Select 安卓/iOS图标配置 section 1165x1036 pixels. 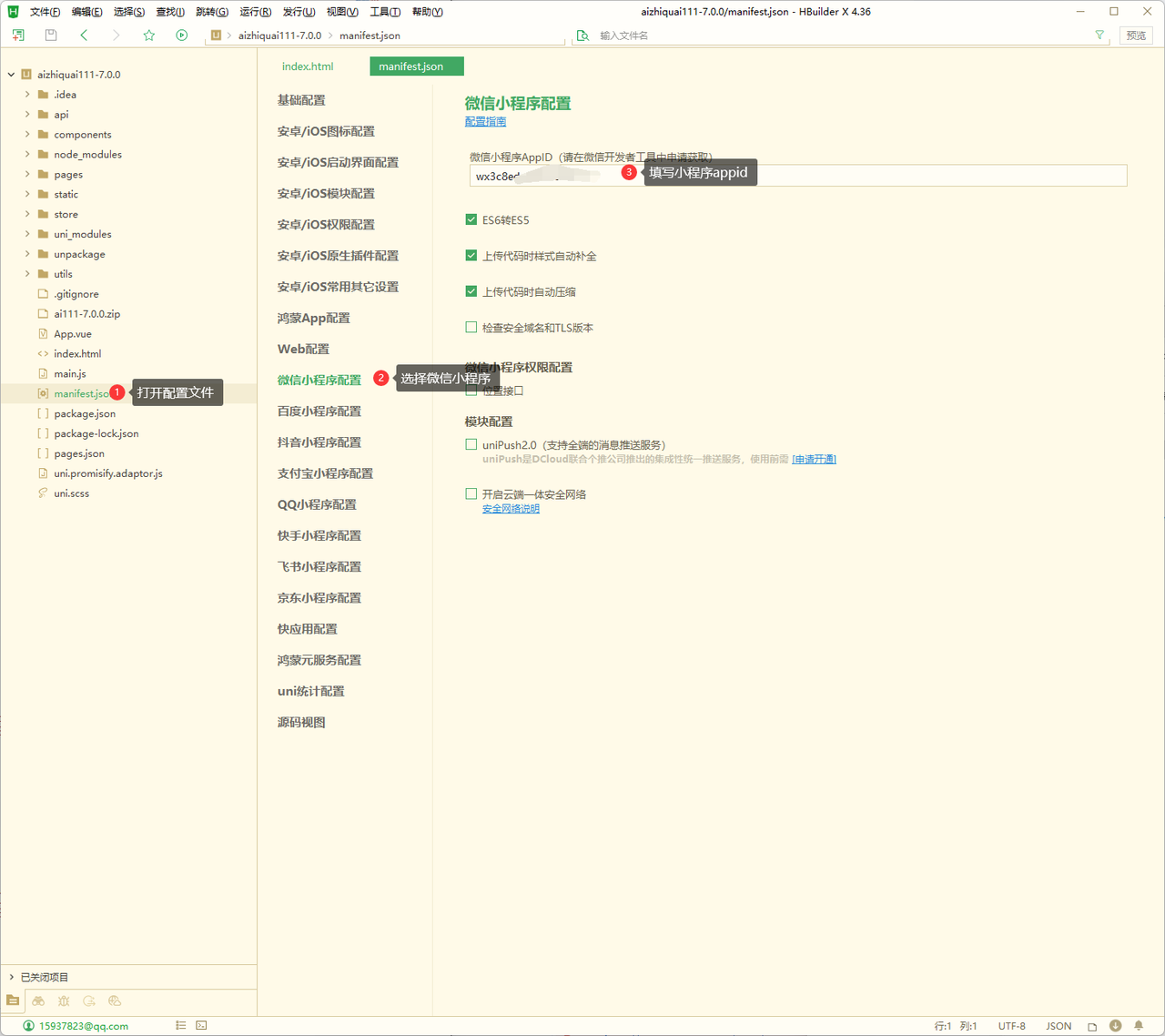[326, 131]
